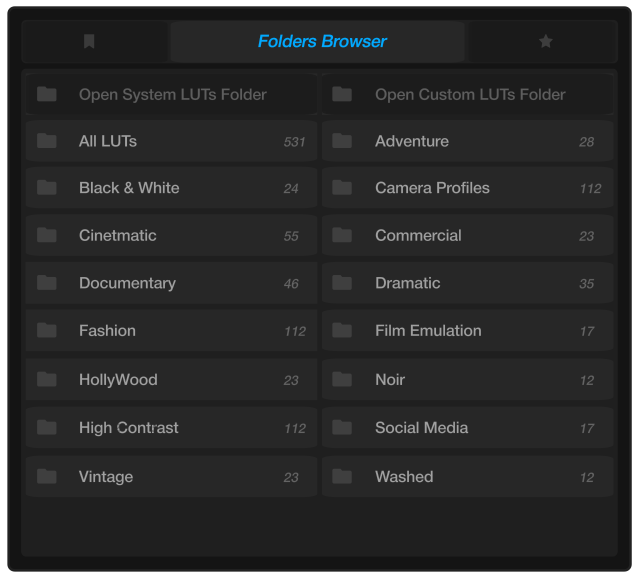The image size is (640, 579).
Task: Open the Social Media folder
Action: pyautogui.click(x=468, y=427)
